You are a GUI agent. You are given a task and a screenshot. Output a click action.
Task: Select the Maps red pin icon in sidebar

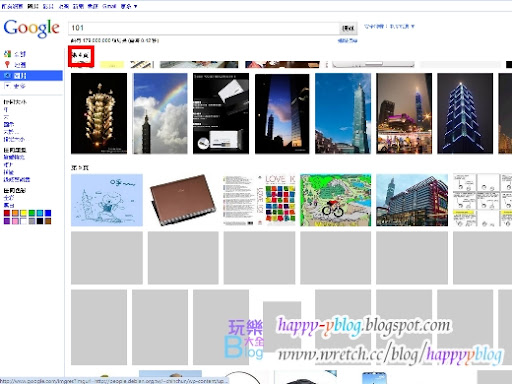click(x=7, y=65)
